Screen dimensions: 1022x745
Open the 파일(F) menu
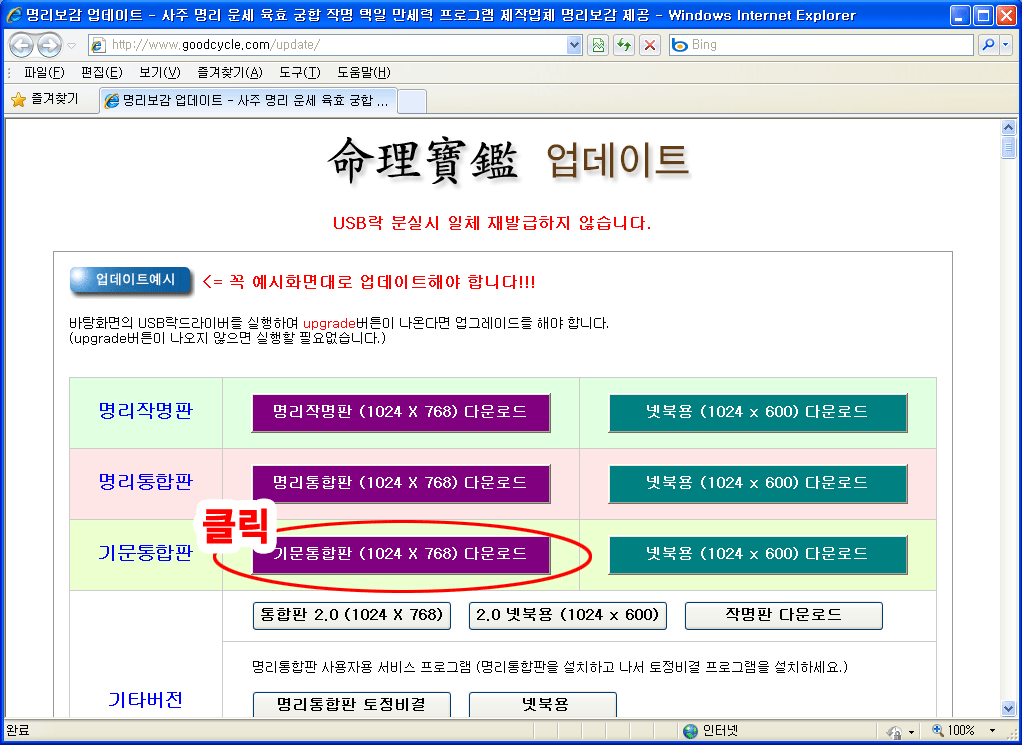click(x=44, y=72)
